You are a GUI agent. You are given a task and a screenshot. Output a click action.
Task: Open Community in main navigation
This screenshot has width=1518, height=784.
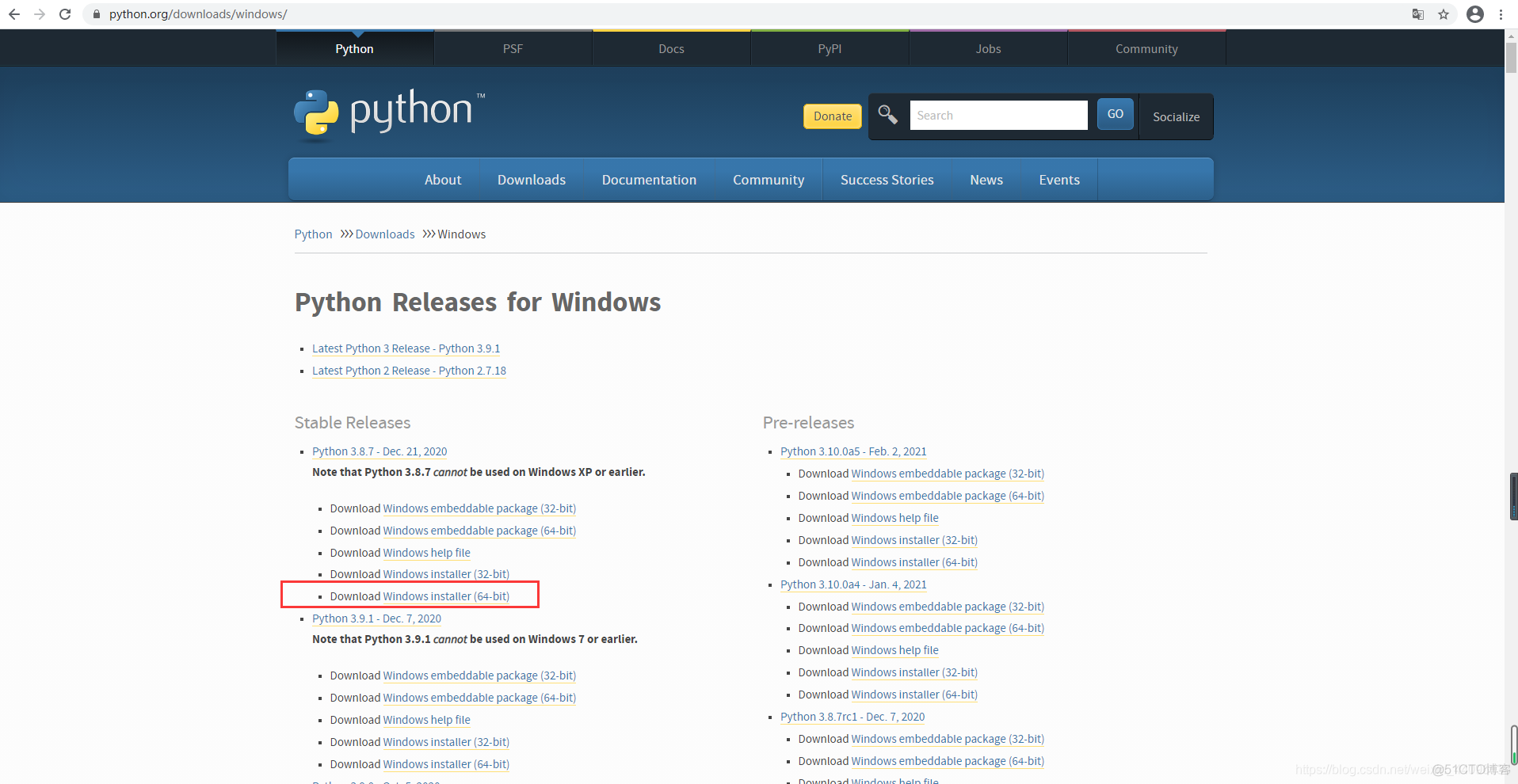[769, 180]
